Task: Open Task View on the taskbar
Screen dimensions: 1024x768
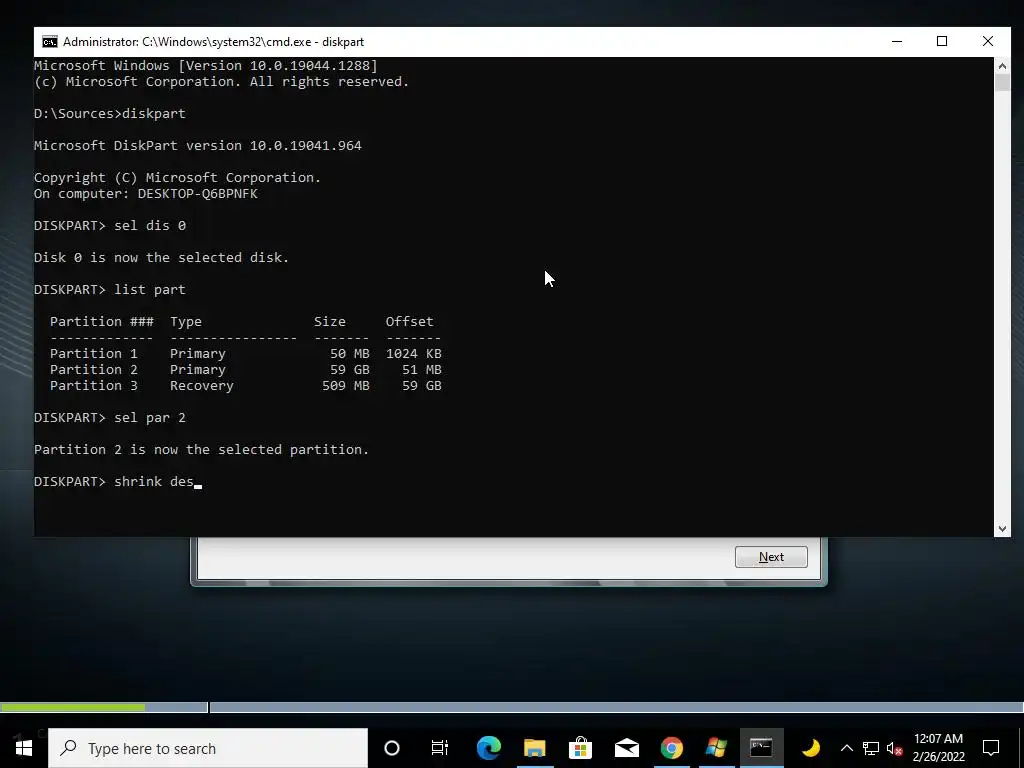Action: pyautogui.click(x=440, y=748)
